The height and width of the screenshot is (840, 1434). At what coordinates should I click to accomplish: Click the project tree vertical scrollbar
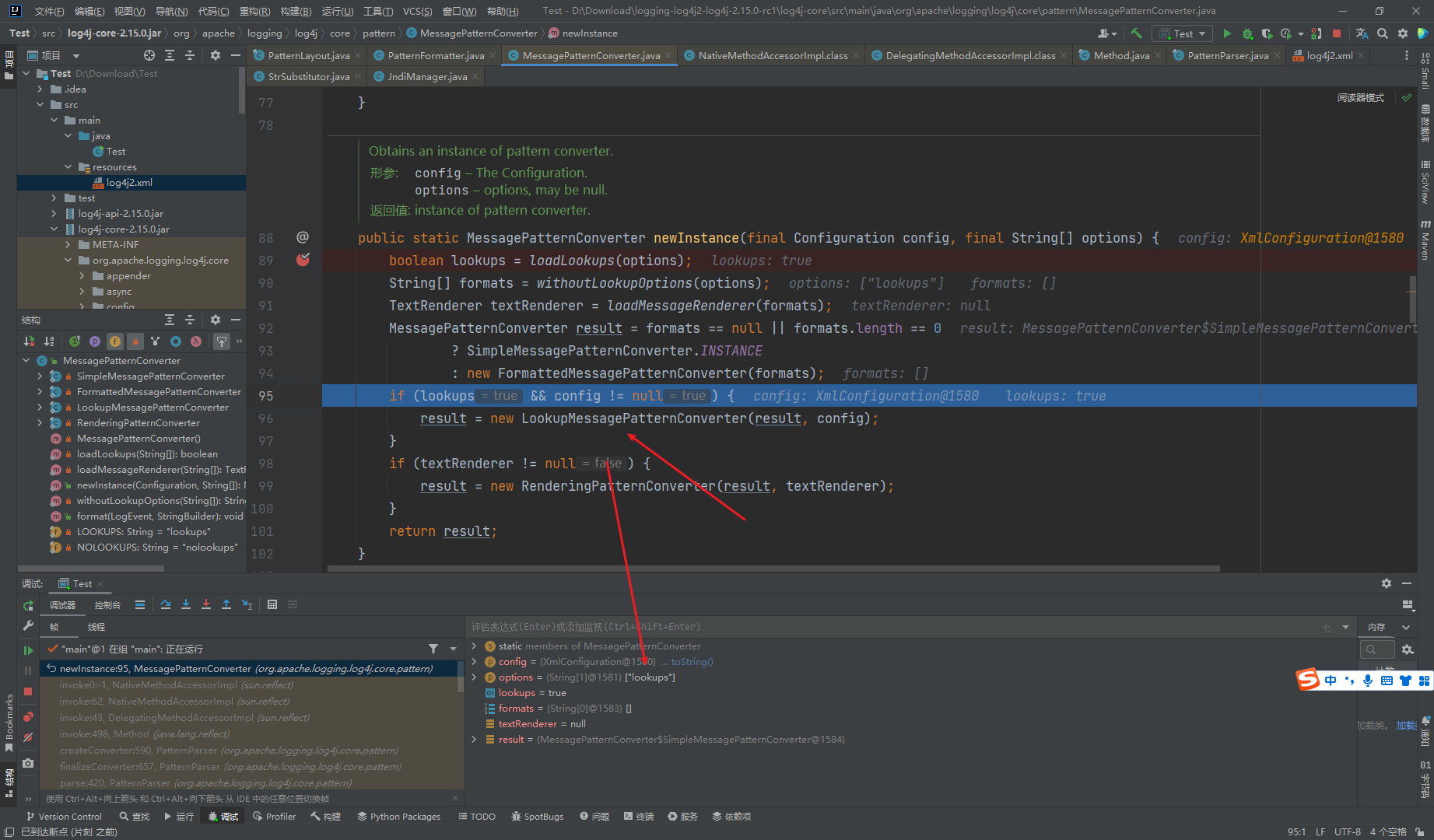click(x=242, y=90)
